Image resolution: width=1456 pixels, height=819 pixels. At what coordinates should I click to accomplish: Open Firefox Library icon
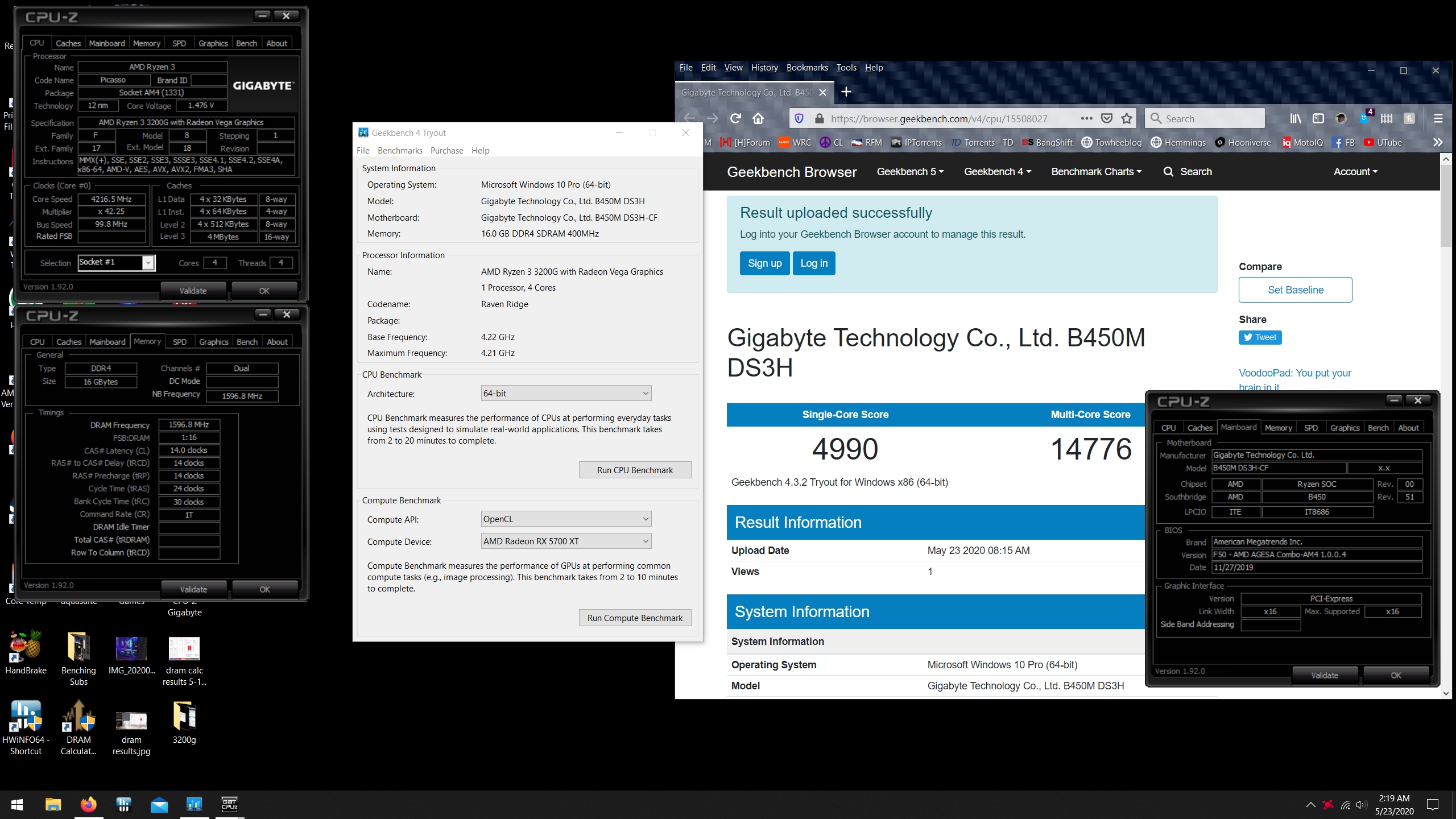pos(1296,118)
